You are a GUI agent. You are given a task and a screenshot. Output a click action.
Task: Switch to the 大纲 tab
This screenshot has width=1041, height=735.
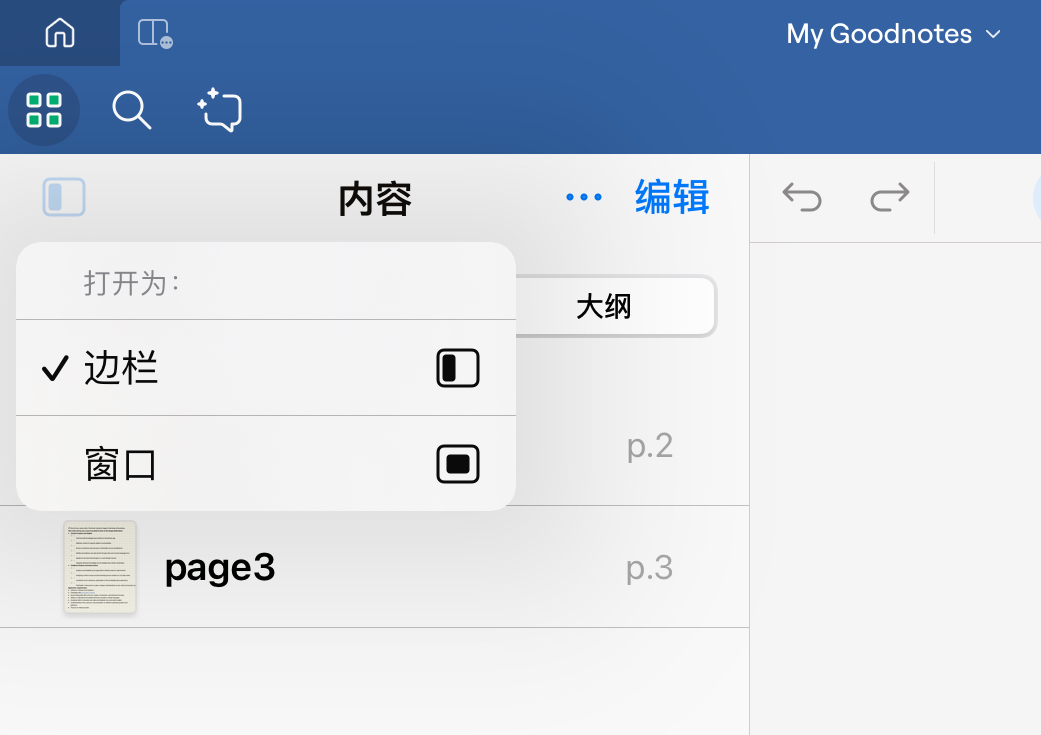coord(603,307)
